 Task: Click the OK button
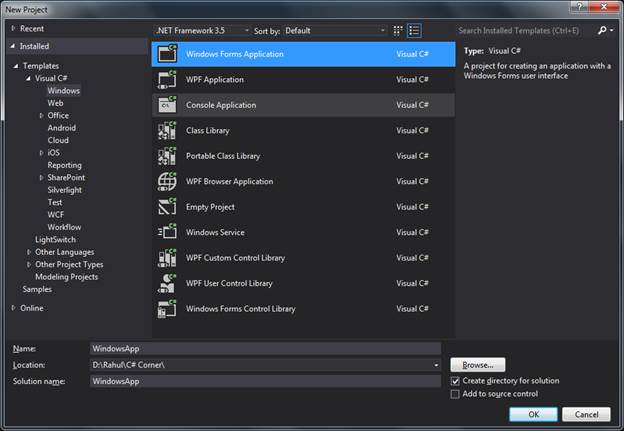[x=533, y=414]
